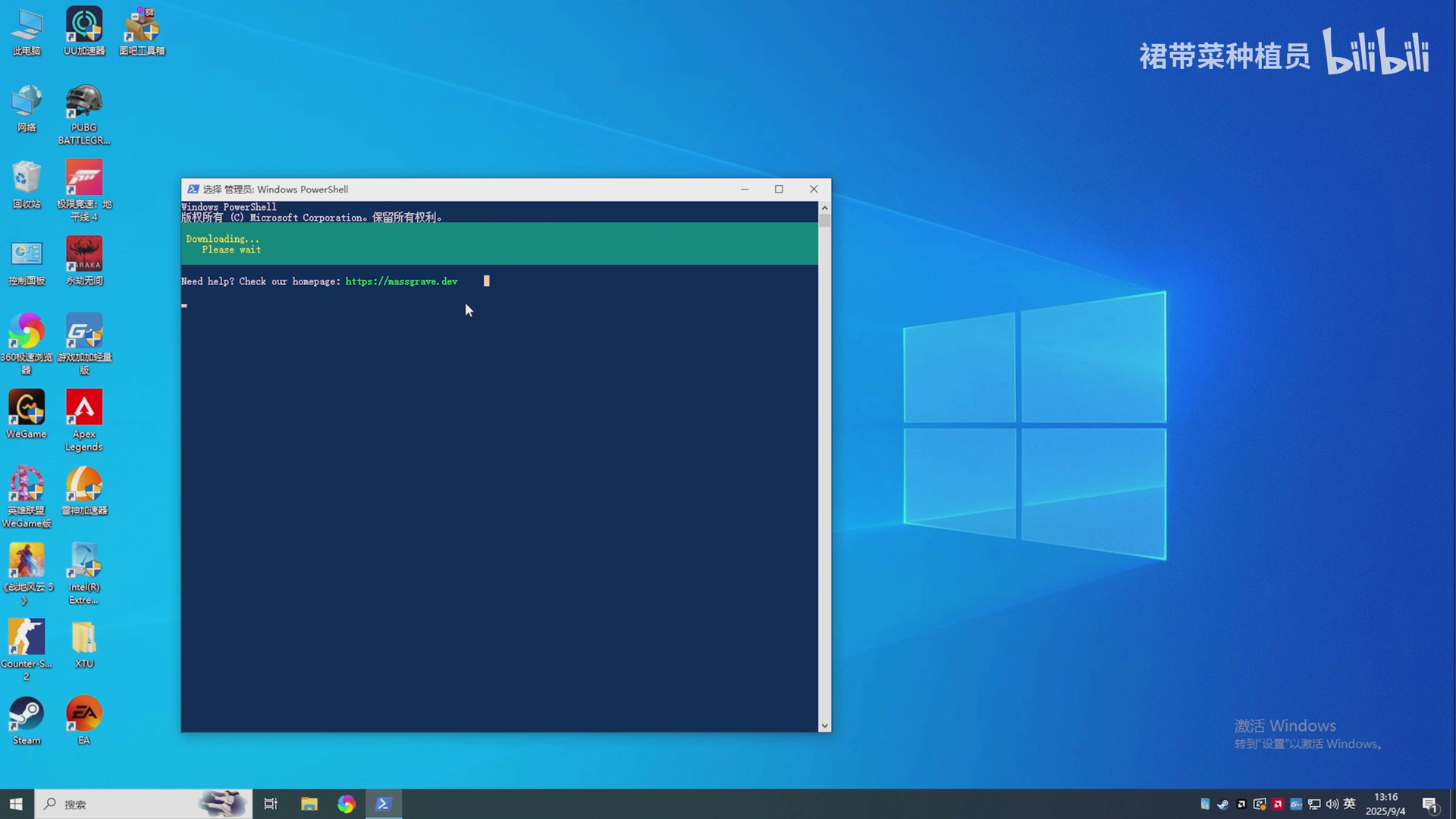Toggle the 英 input language indicator
The height and width of the screenshot is (819, 1456).
1349,804
